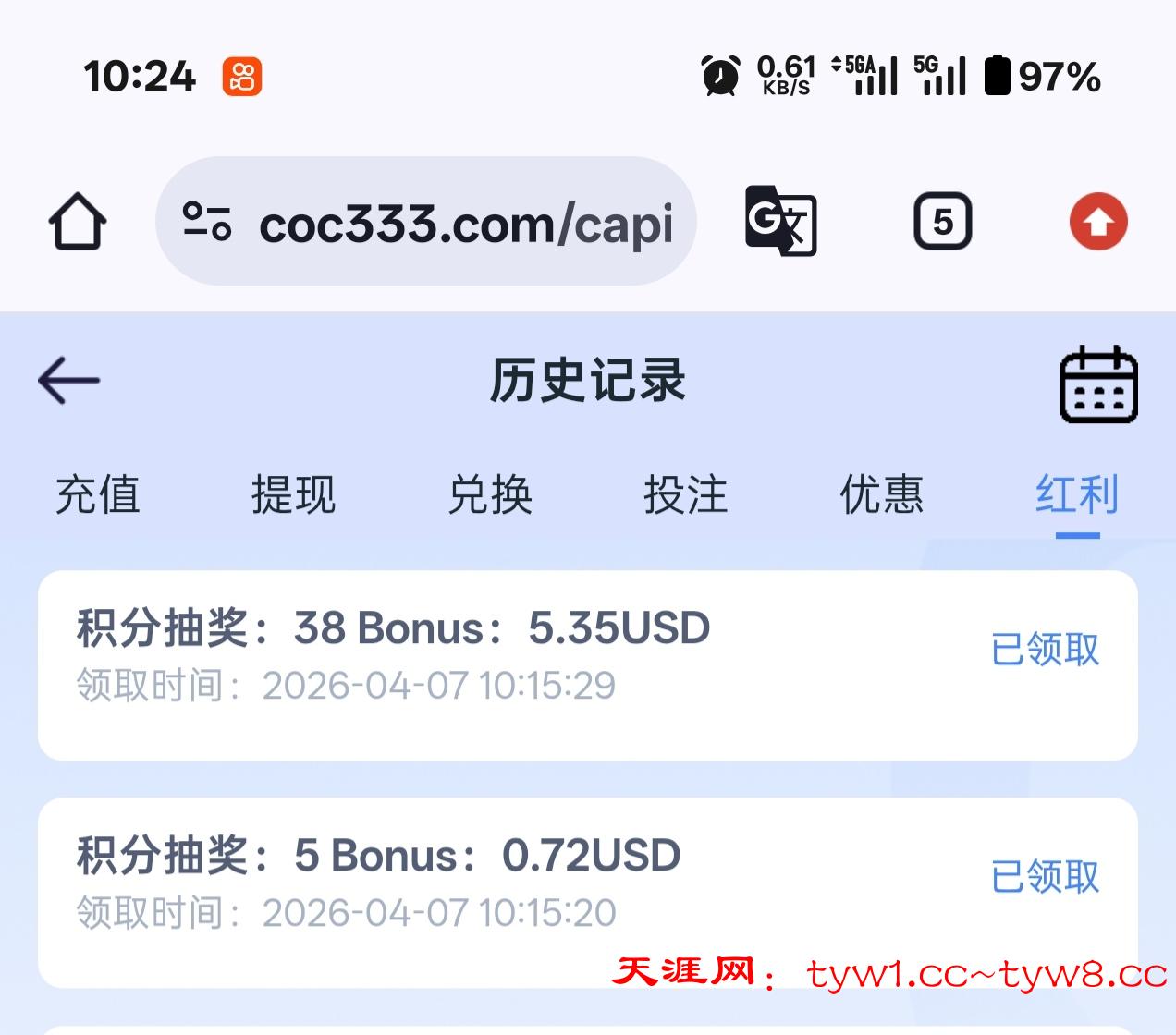Tap the browser home icon

pos(78,222)
